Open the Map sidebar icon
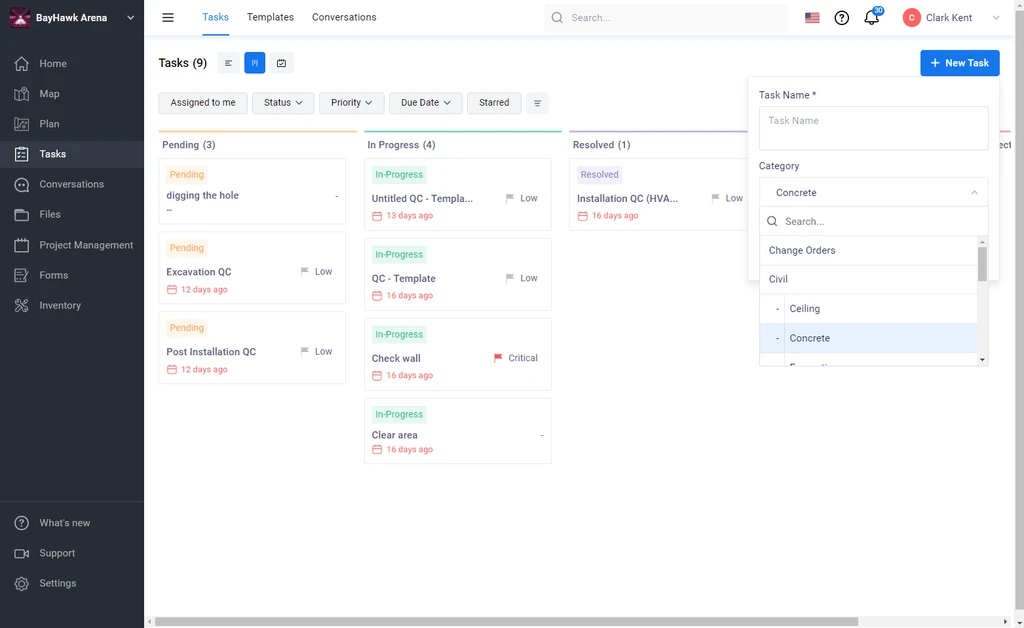Screen dimensions: 1024x628 (x=22, y=93)
